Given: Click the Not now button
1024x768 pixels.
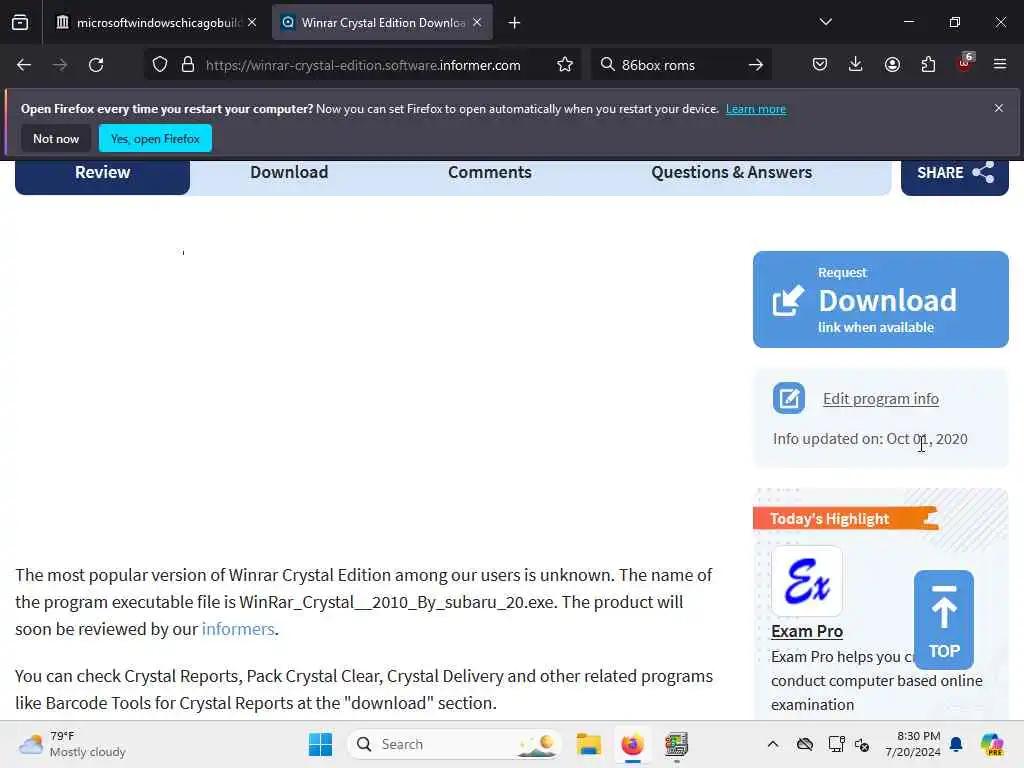Looking at the screenshot, I should coord(56,138).
